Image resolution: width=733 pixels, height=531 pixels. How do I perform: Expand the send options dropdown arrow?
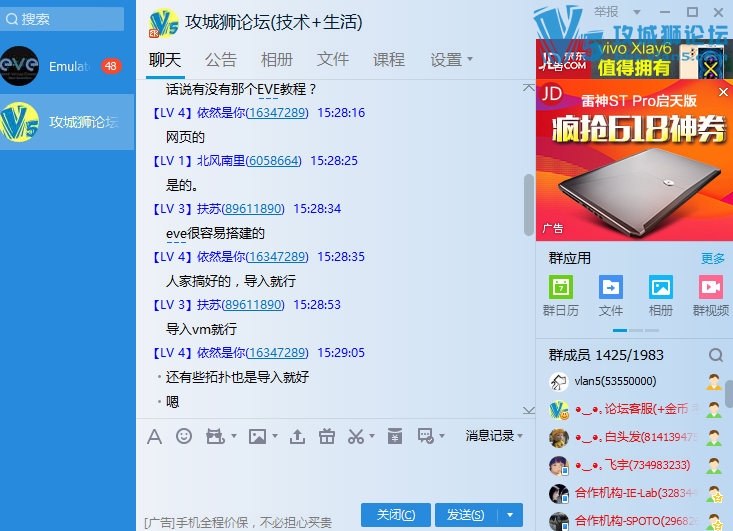pos(511,515)
